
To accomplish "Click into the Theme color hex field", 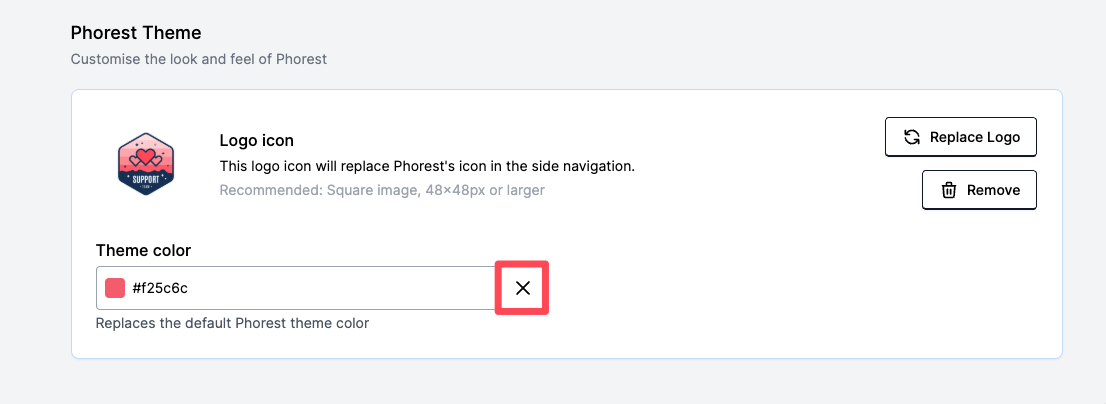I will [296, 288].
